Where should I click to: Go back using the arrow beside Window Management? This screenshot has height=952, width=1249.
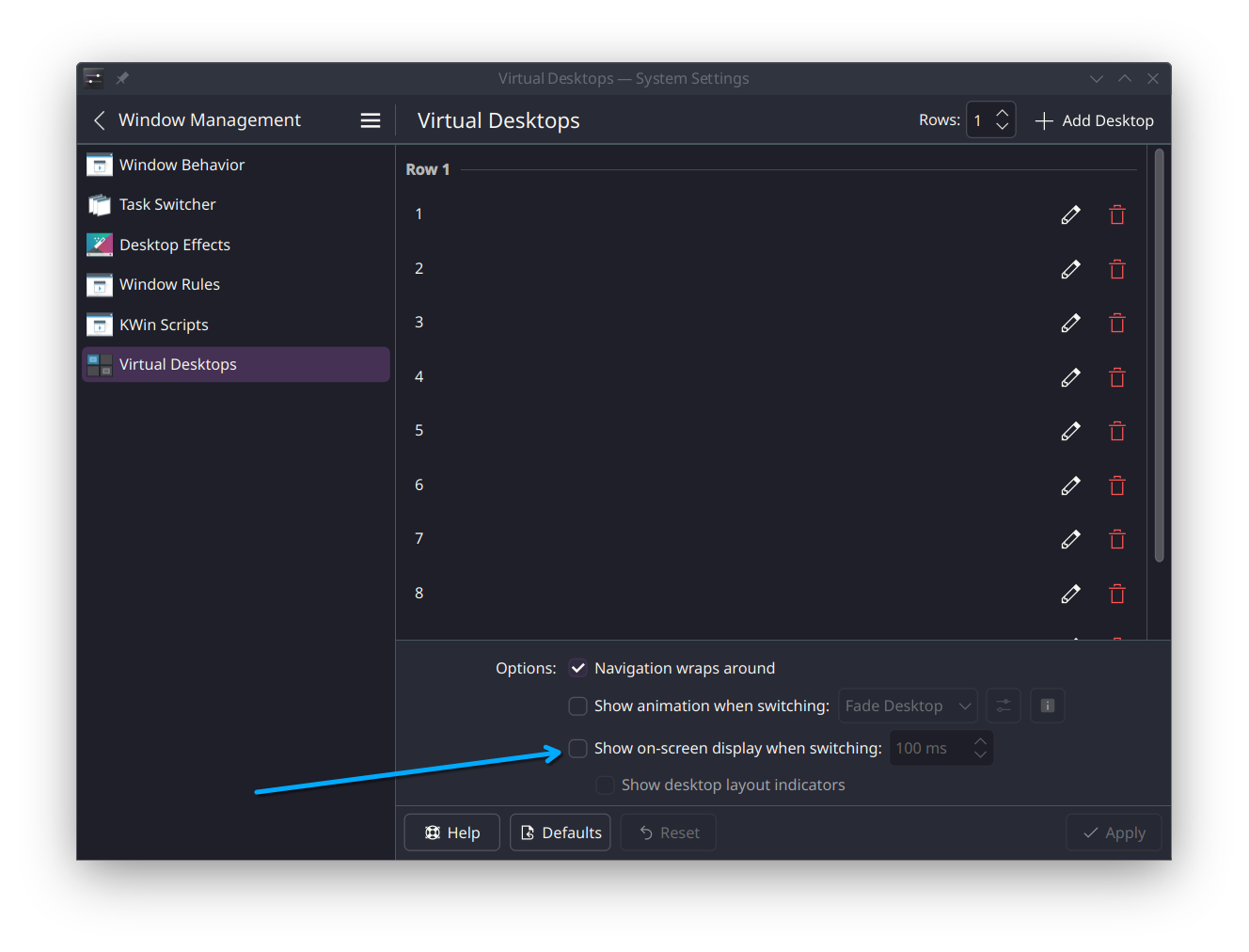coord(100,120)
